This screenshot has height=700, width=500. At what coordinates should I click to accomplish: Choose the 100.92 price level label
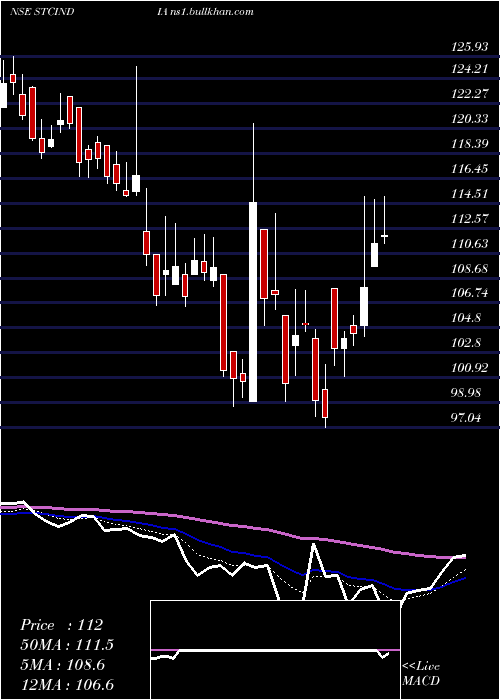469,368
